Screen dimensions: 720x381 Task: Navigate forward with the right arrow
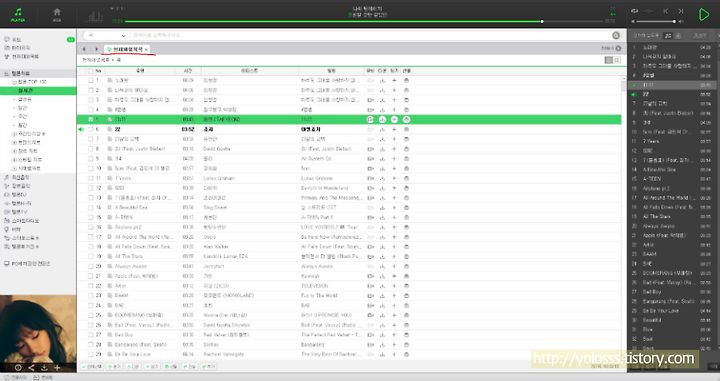[x=96, y=49]
